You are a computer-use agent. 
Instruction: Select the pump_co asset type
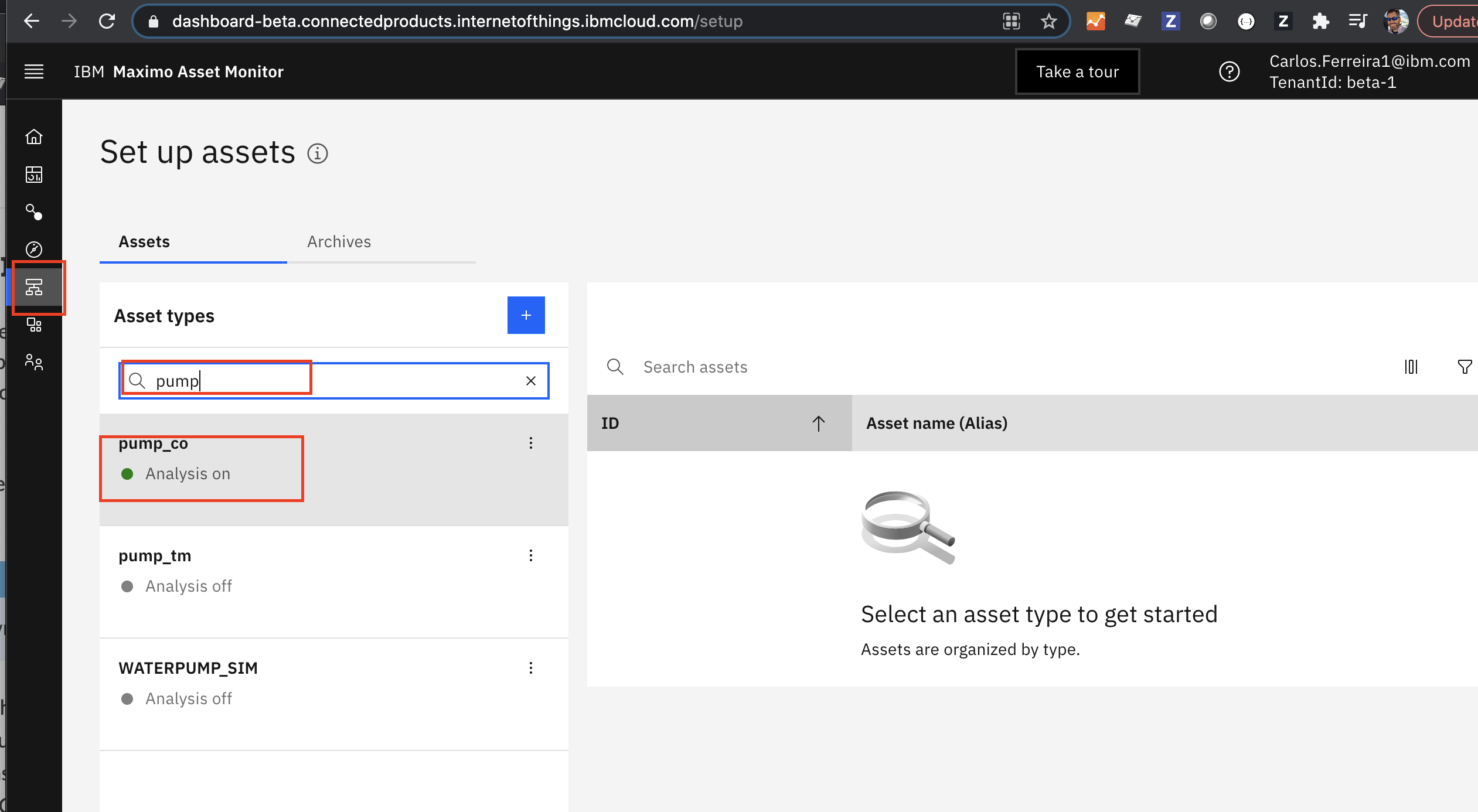click(334, 470)
